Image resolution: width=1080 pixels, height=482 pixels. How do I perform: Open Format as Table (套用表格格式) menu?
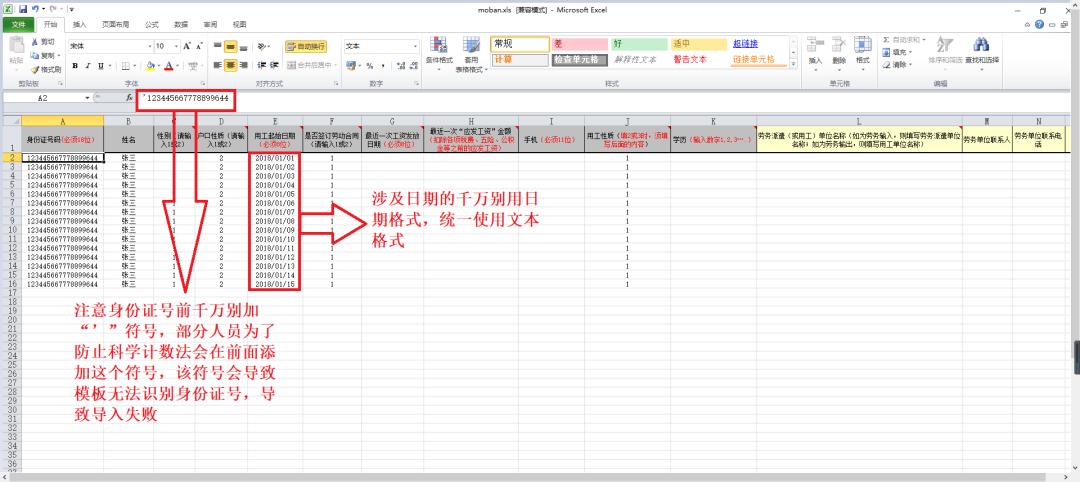(471, 52)
